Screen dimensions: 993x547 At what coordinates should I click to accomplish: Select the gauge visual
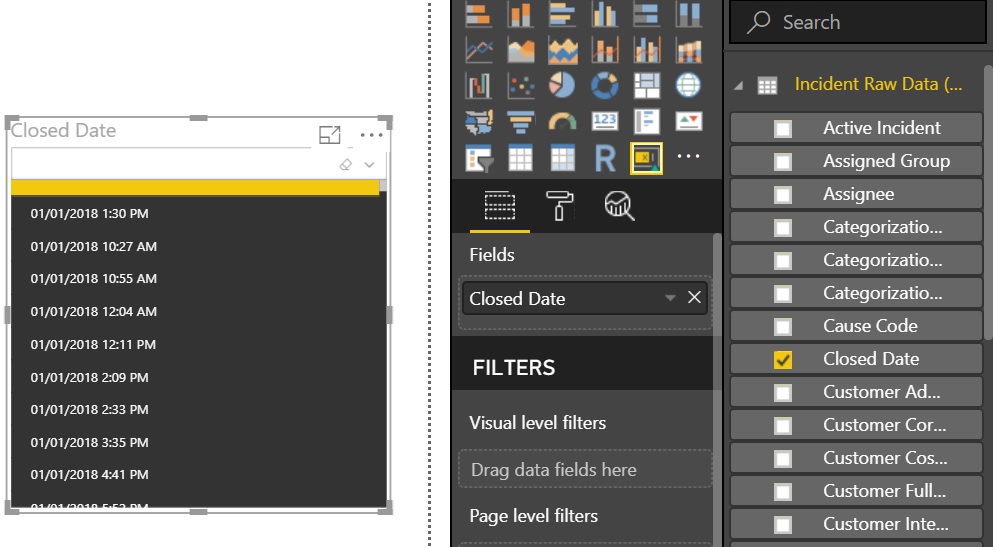[x=562, y=122]
